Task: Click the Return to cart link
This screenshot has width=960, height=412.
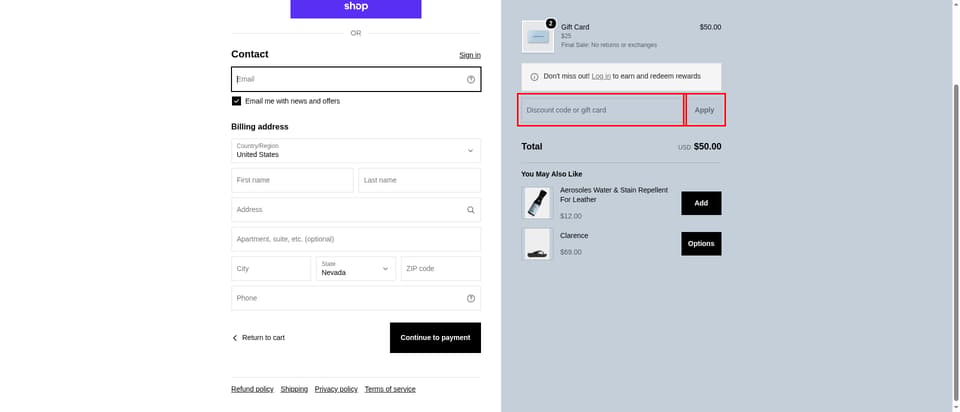Action: point(263,338)
